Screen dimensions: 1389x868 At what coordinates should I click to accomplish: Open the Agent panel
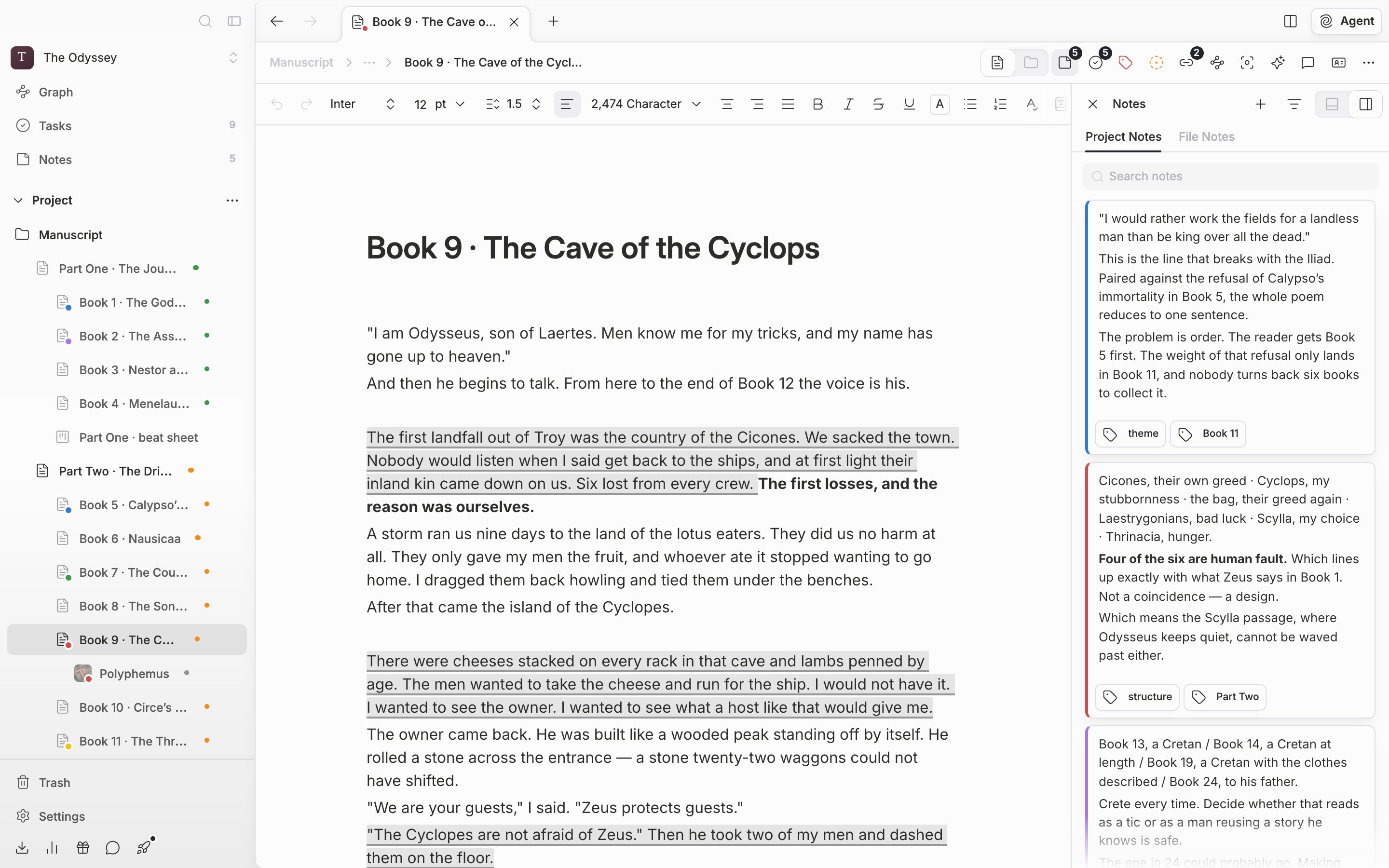click(x=1347, y=21)
